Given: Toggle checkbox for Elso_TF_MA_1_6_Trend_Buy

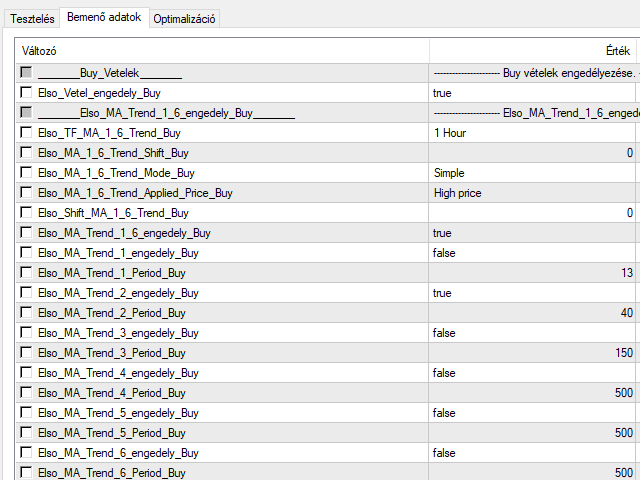Looking at the screenshot, I should [x=26, y=133].
